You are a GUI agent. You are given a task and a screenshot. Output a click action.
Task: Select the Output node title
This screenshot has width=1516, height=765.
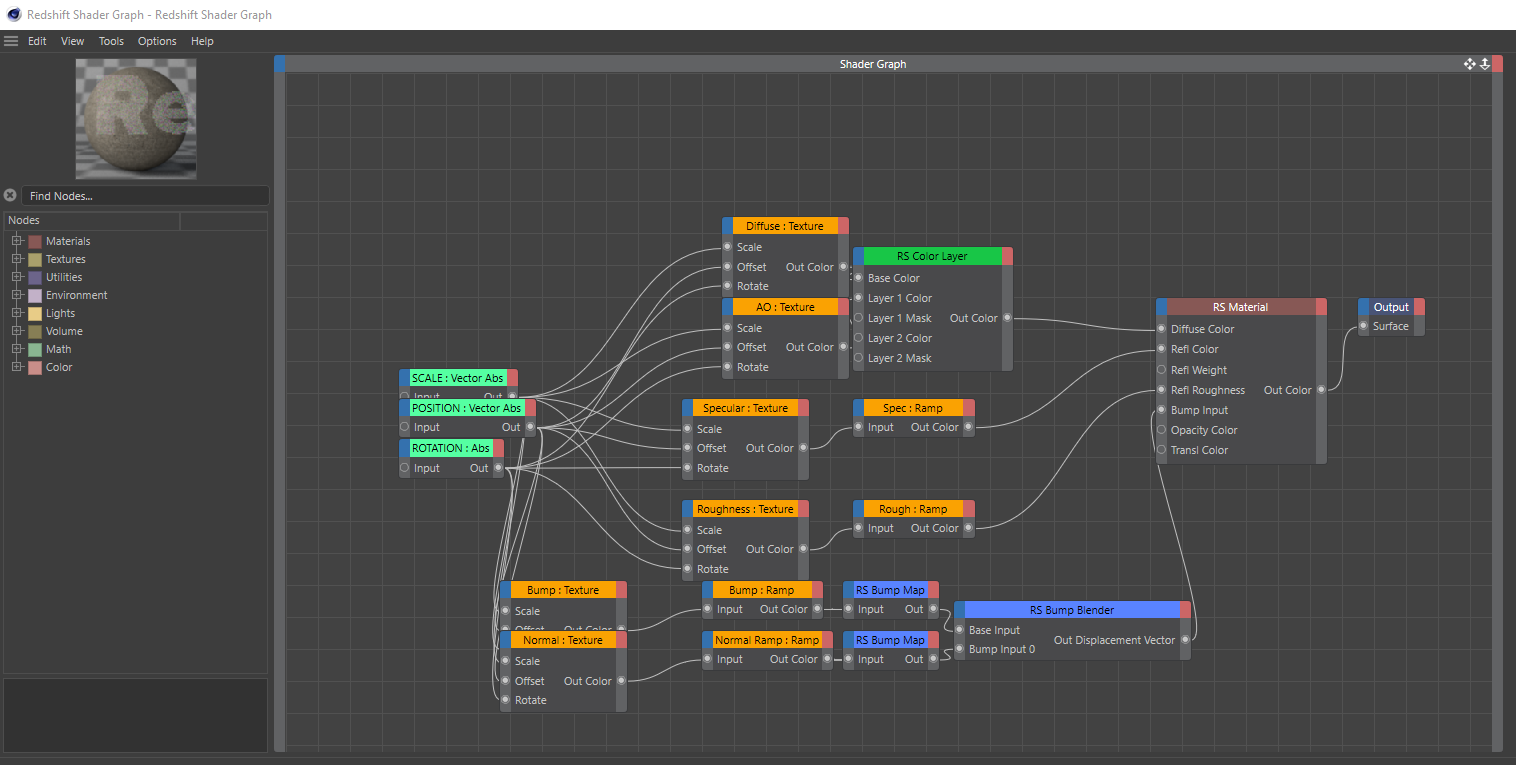pos(1391,307)
